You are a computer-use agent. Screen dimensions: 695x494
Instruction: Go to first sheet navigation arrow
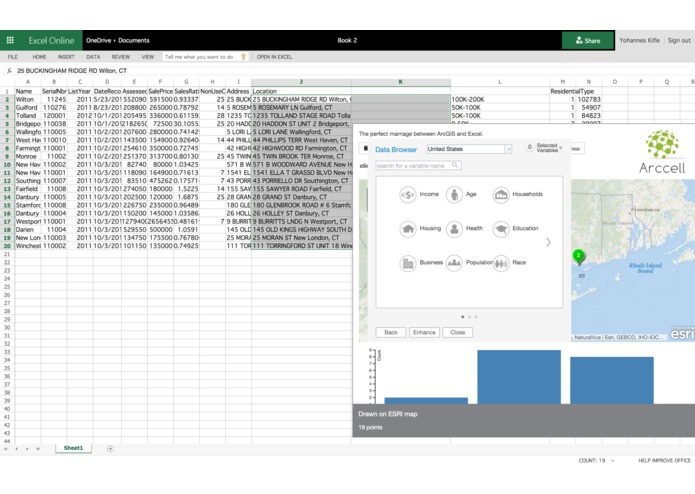tap(6, 449)
